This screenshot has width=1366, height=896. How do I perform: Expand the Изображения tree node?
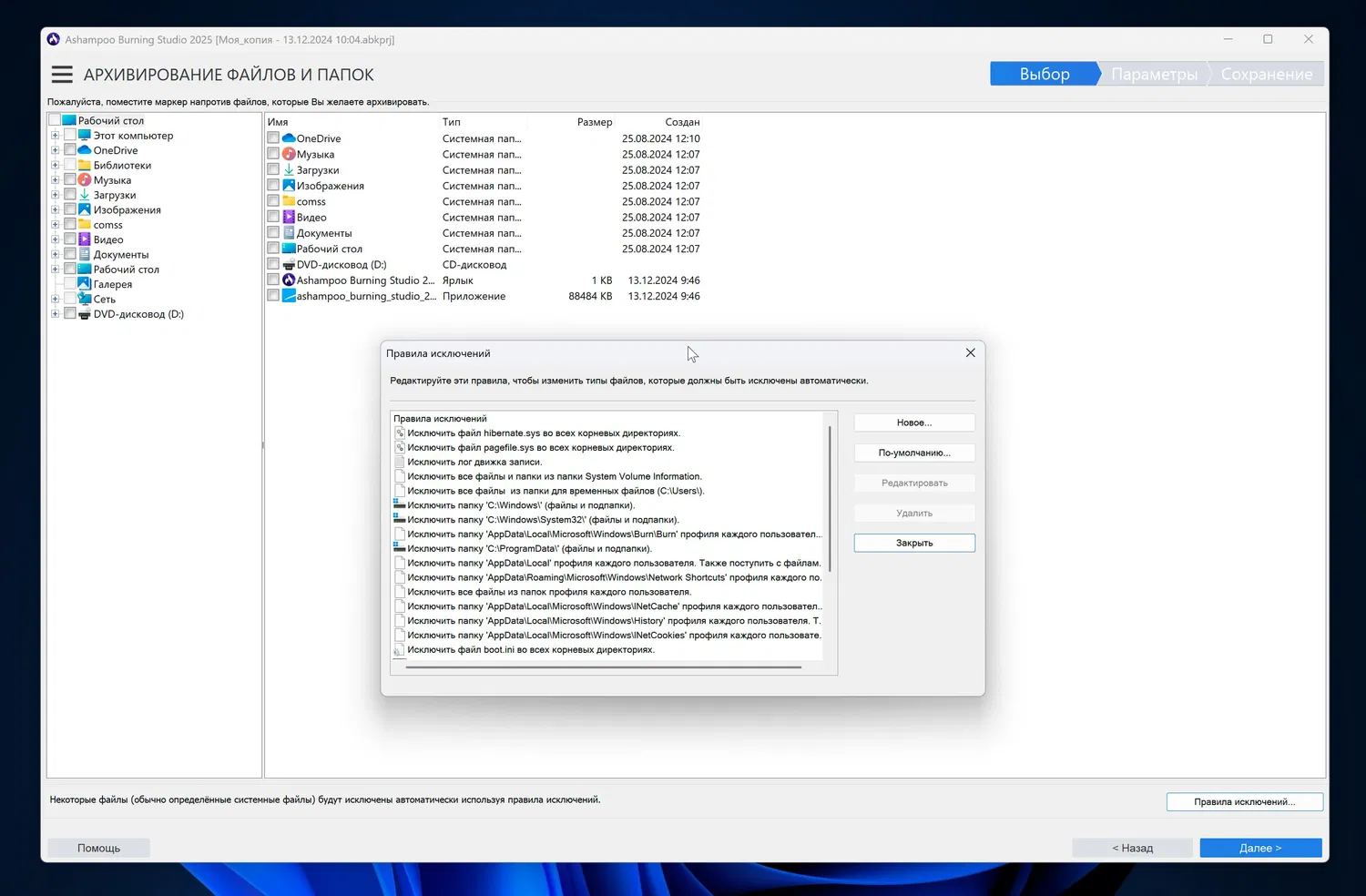click(x=56, y=210)
